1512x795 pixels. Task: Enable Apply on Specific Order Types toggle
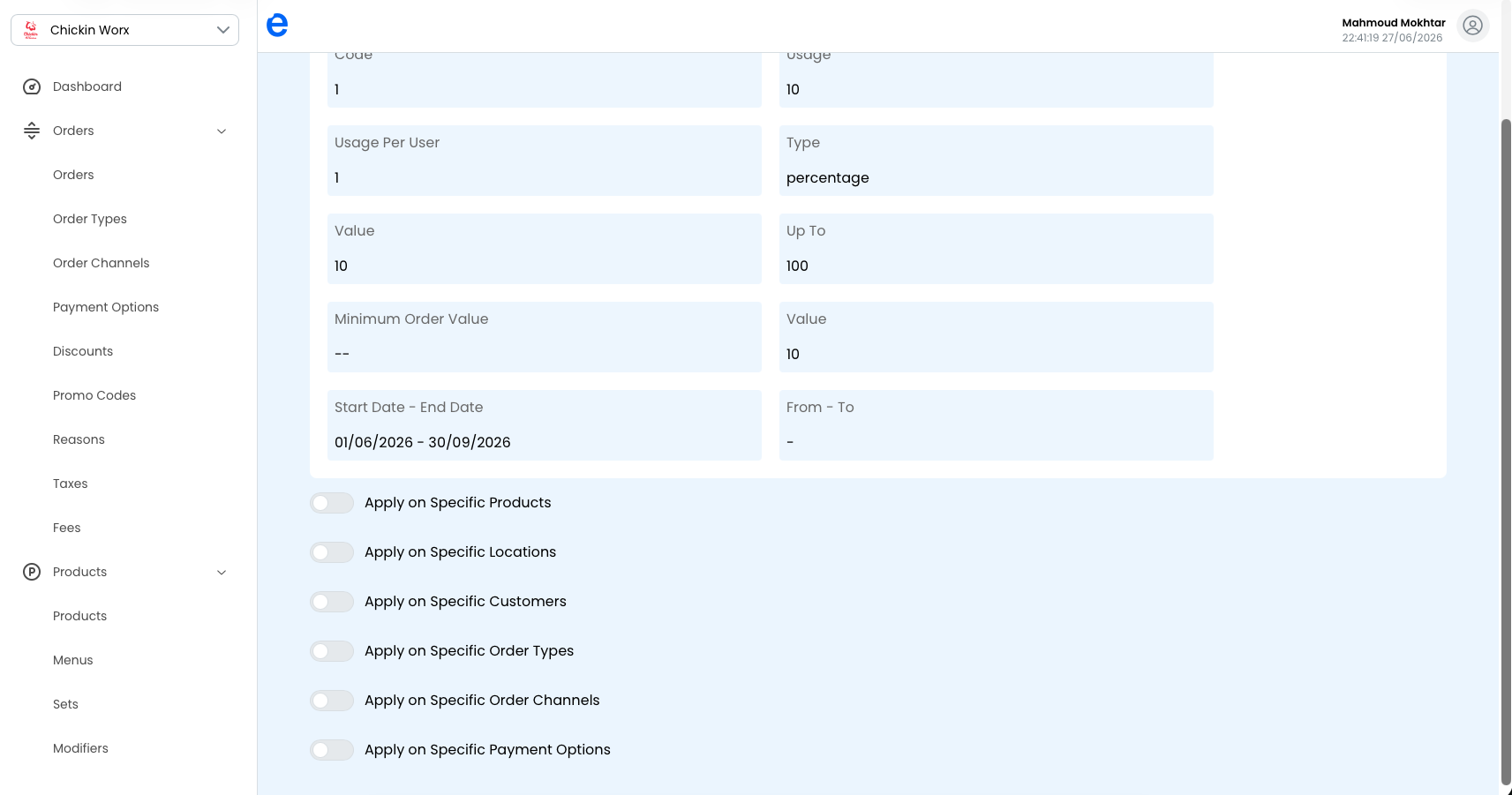tap(332, 651)
